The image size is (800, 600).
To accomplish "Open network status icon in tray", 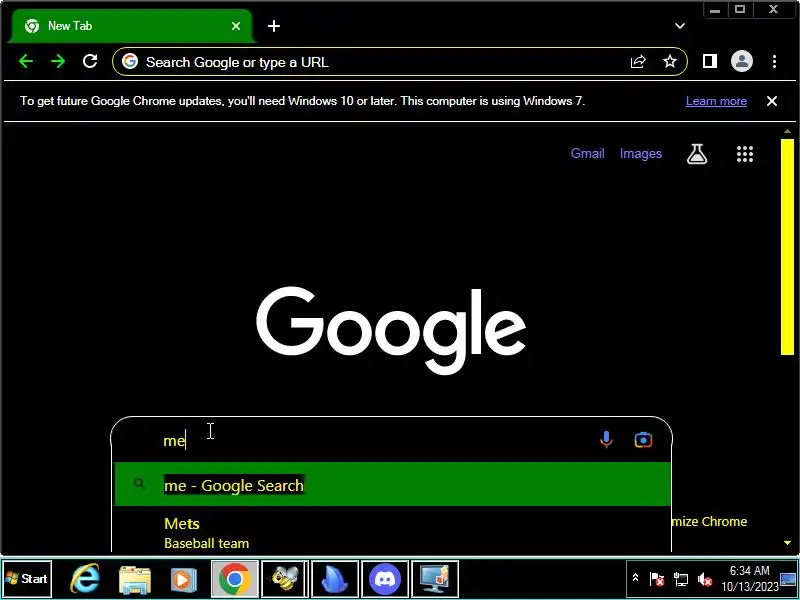I will pyautogui.click(x=681, y=579).
